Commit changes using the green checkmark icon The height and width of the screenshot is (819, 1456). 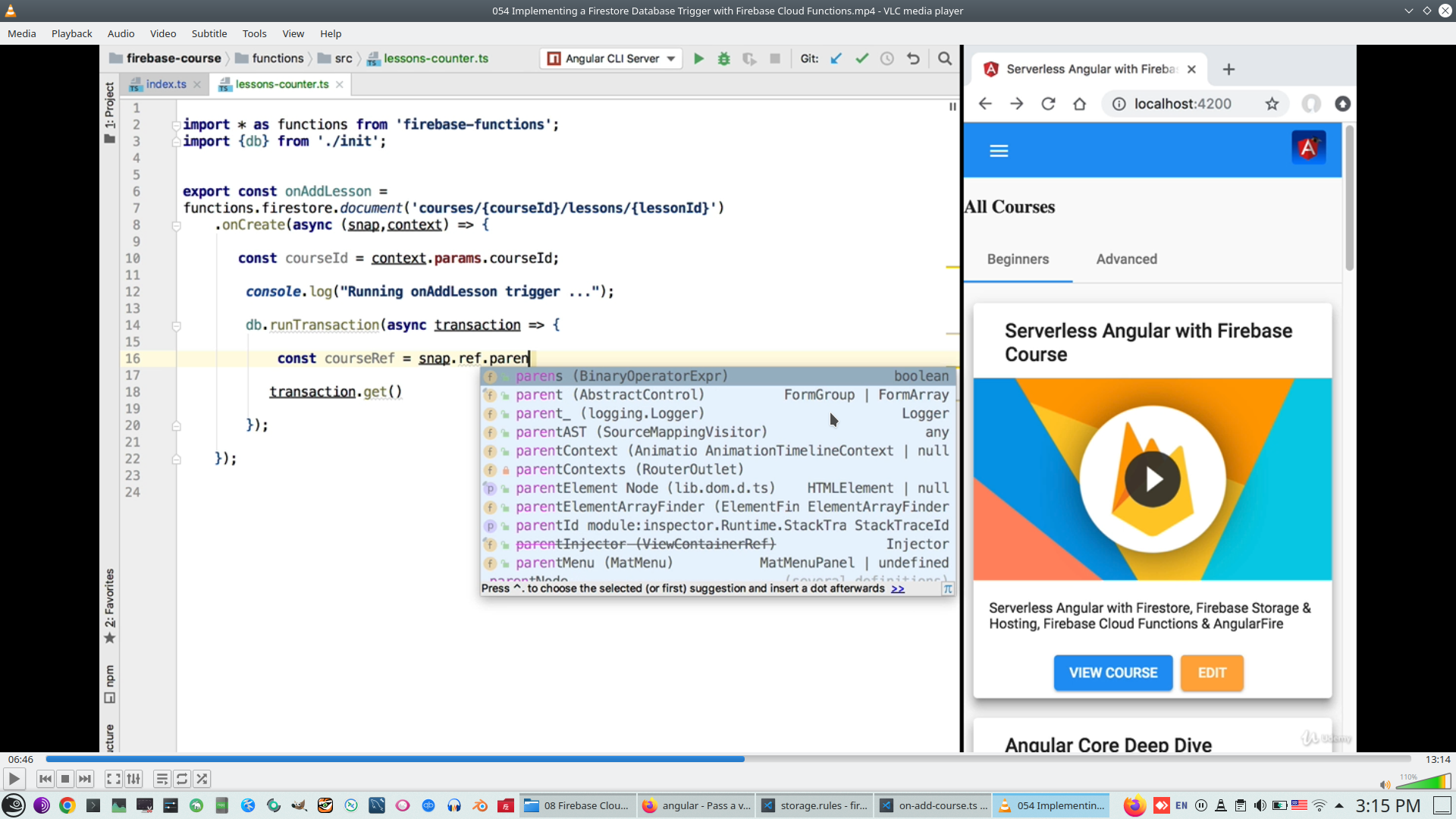tap(861, 58)
